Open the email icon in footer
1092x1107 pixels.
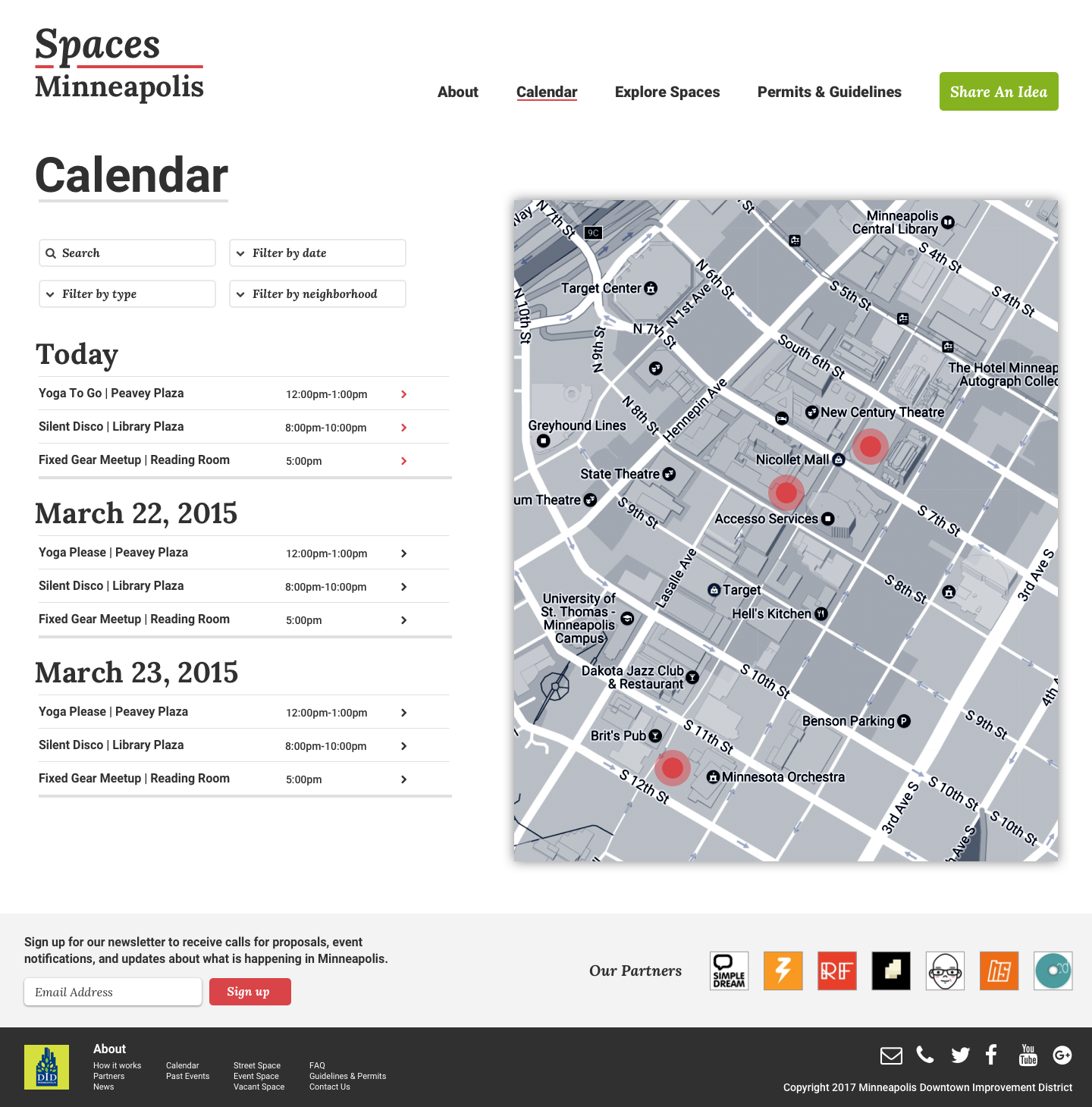tap(891, 1055)
